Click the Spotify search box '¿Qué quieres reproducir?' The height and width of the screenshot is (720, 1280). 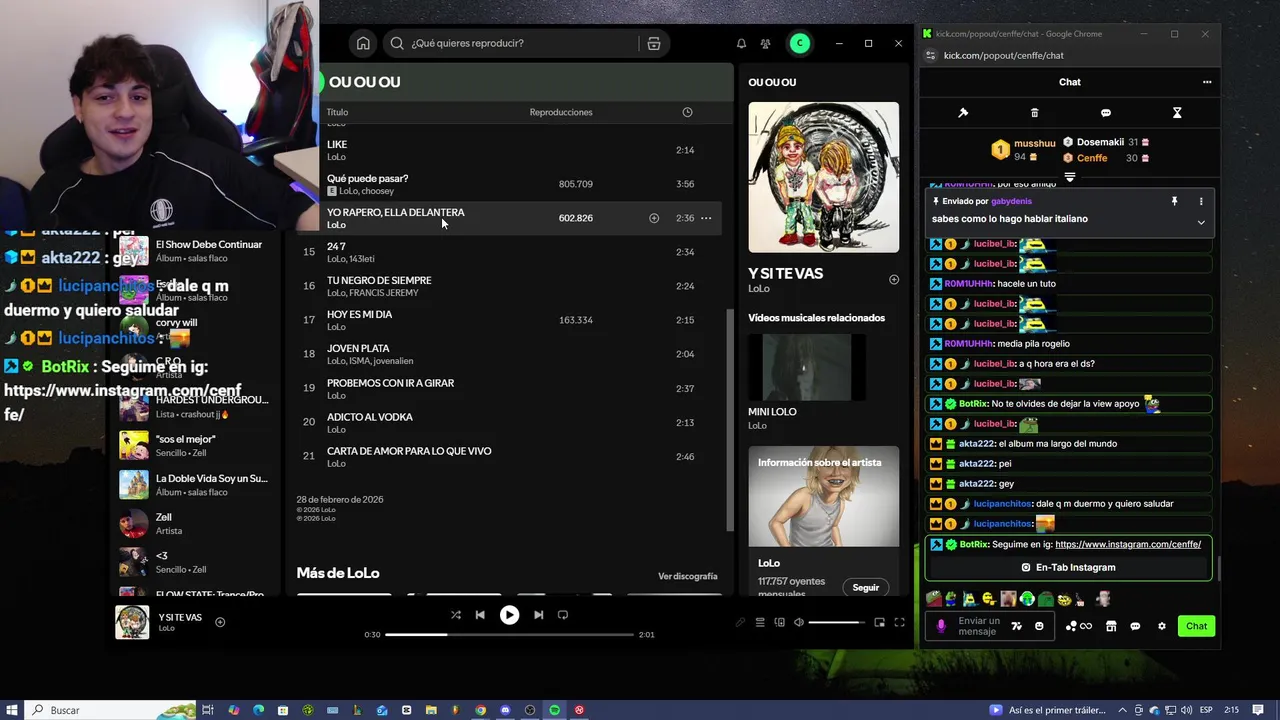pyautogui.click(x=510, y=43)
